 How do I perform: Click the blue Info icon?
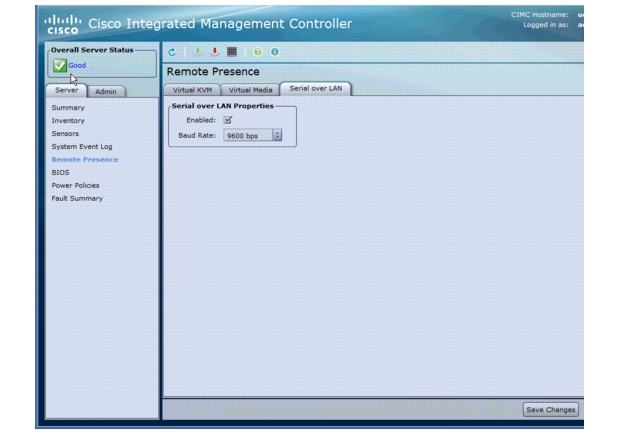pos(275,52)
